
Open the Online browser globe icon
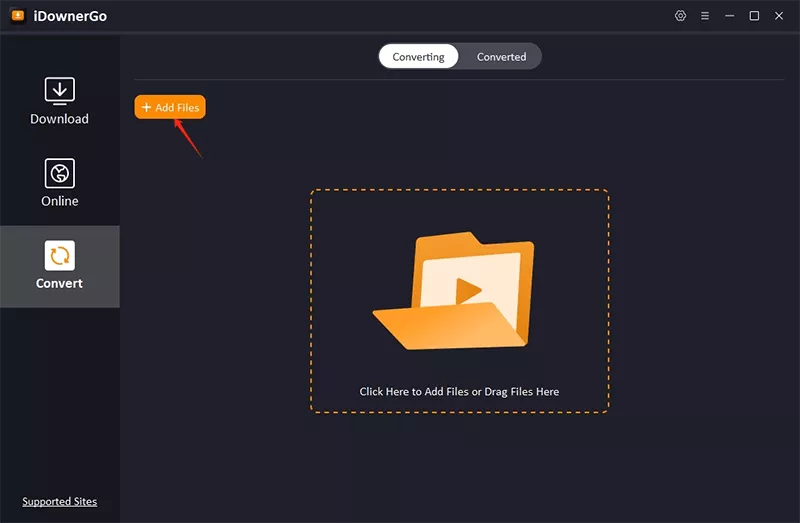[60, 173]
